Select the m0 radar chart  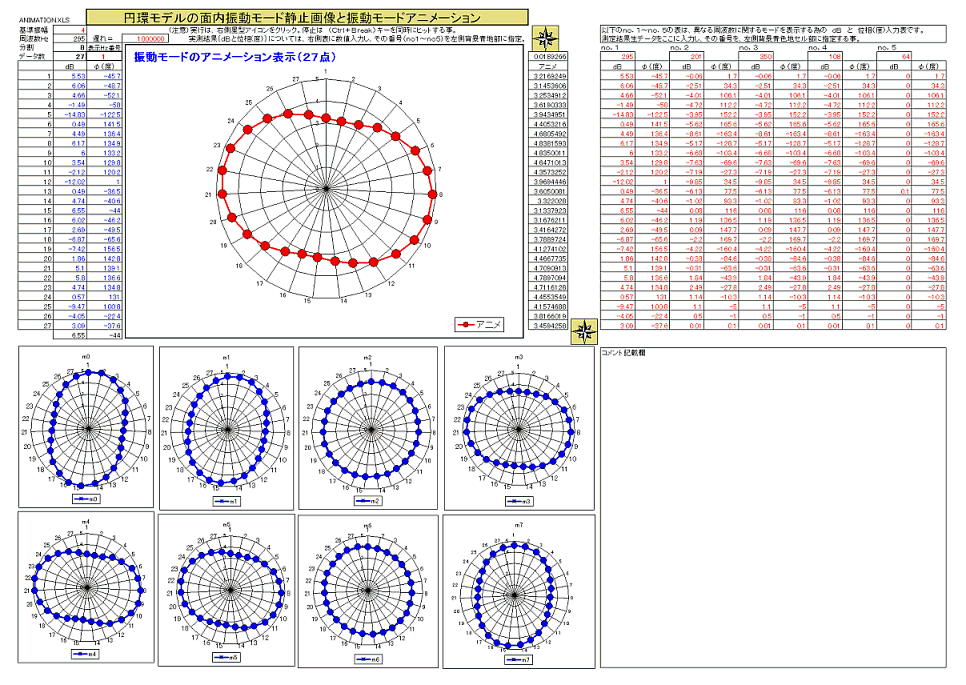pos(86,424)
